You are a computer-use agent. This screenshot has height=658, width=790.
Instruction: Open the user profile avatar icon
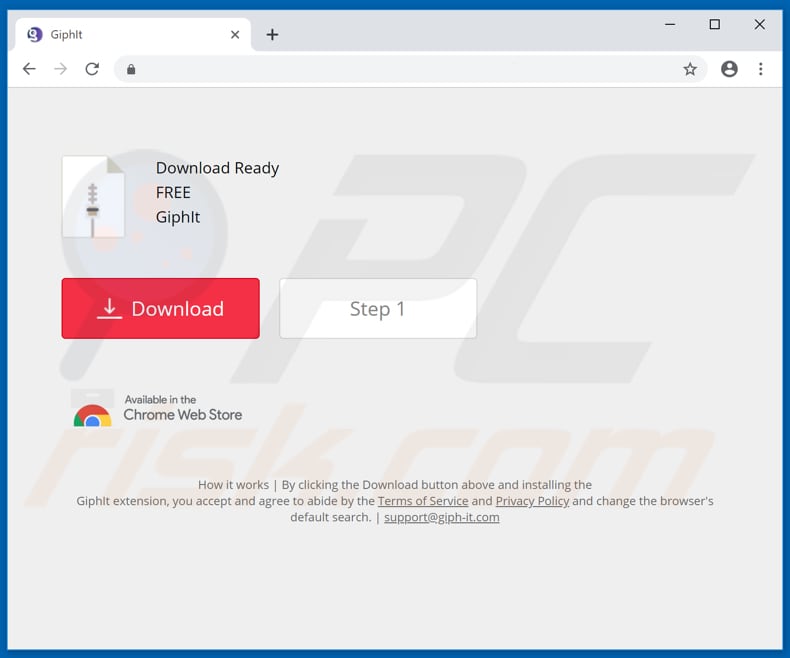[729, 69]
